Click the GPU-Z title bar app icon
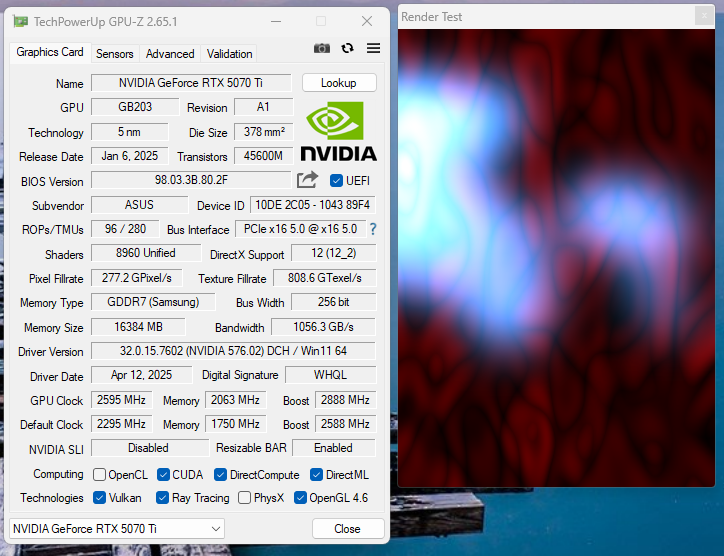The height and width of the screenshot is (556, 724). [x=20, y=21]
